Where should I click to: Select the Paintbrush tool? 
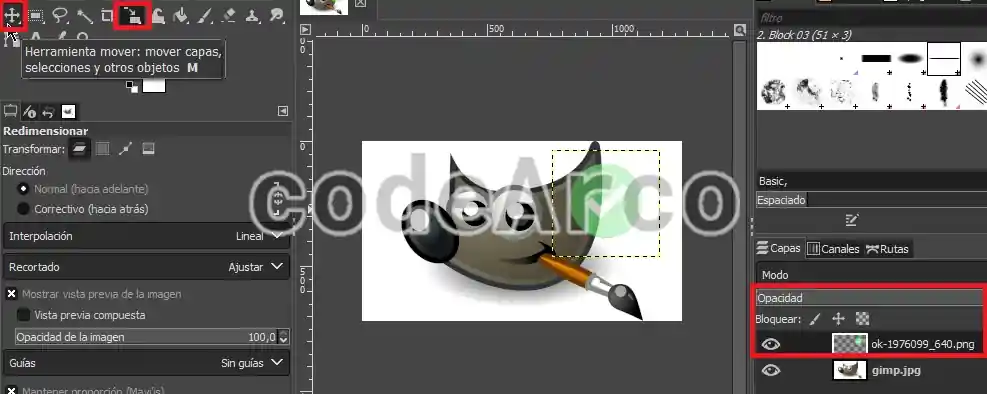[x=205, y=16]
